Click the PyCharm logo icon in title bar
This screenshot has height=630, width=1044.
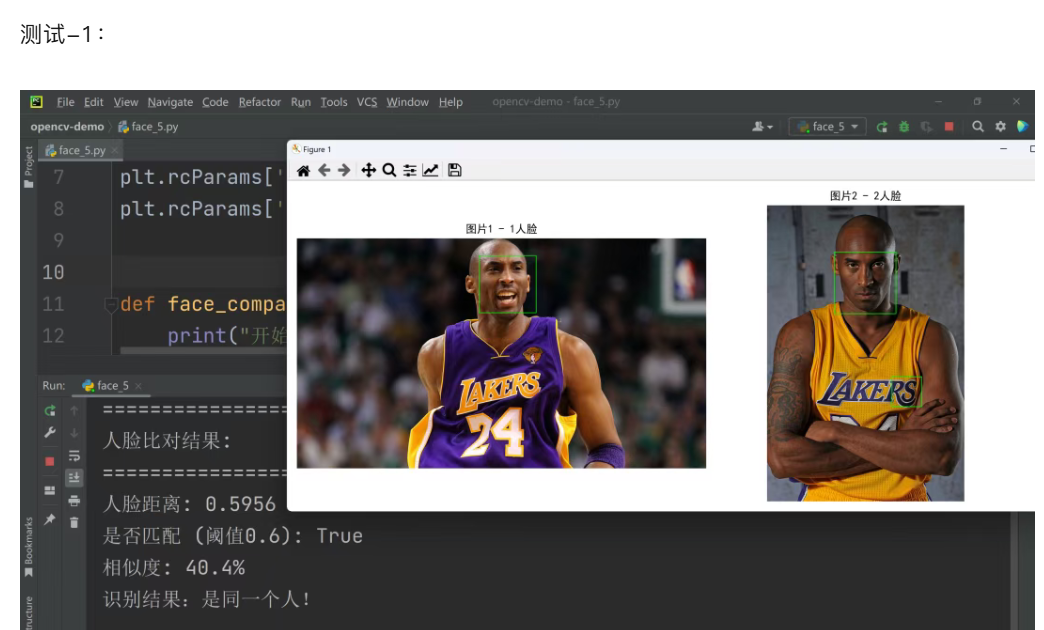[36, 102]
